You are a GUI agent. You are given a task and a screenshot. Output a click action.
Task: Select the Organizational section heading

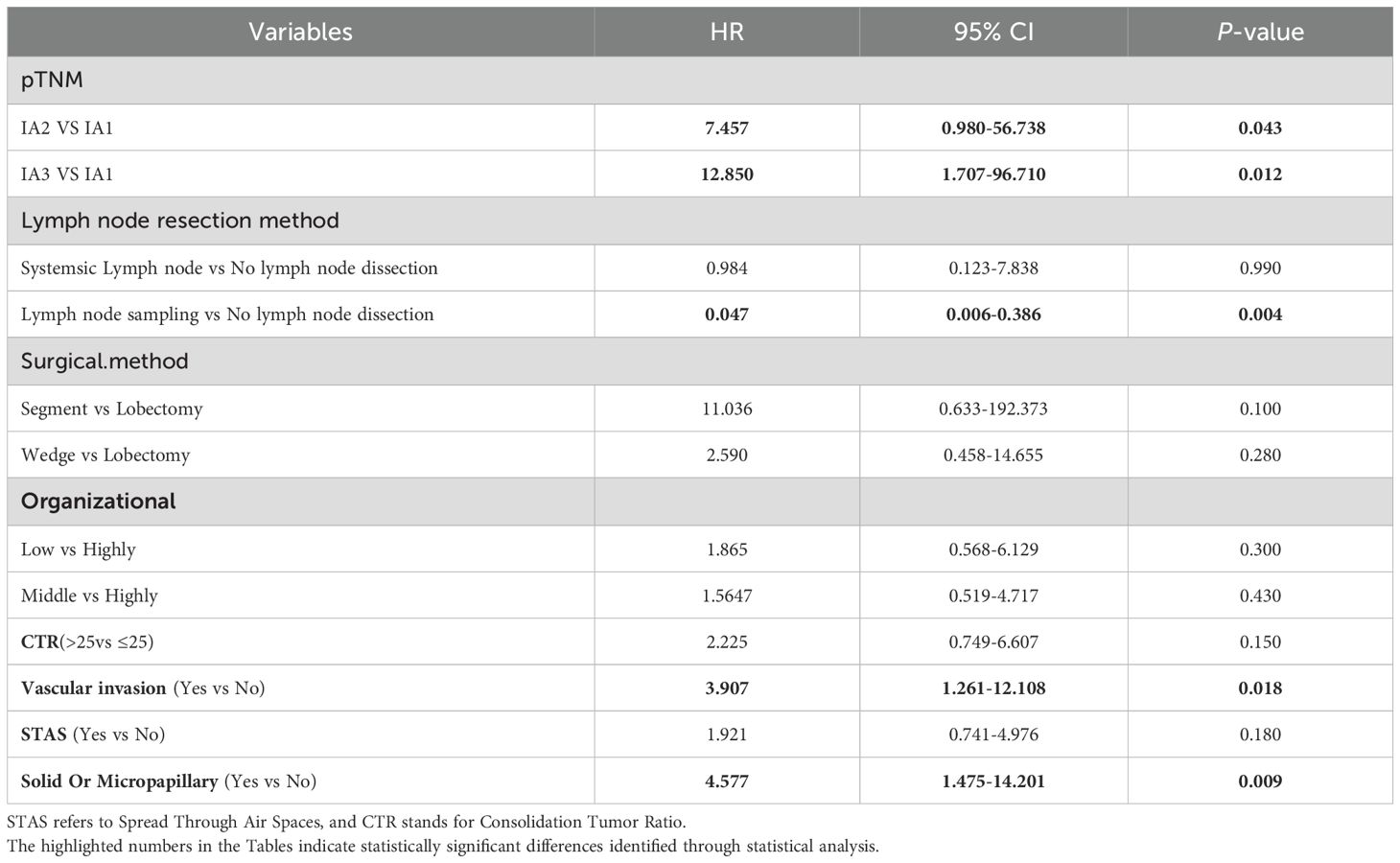[x=99, y=501]
